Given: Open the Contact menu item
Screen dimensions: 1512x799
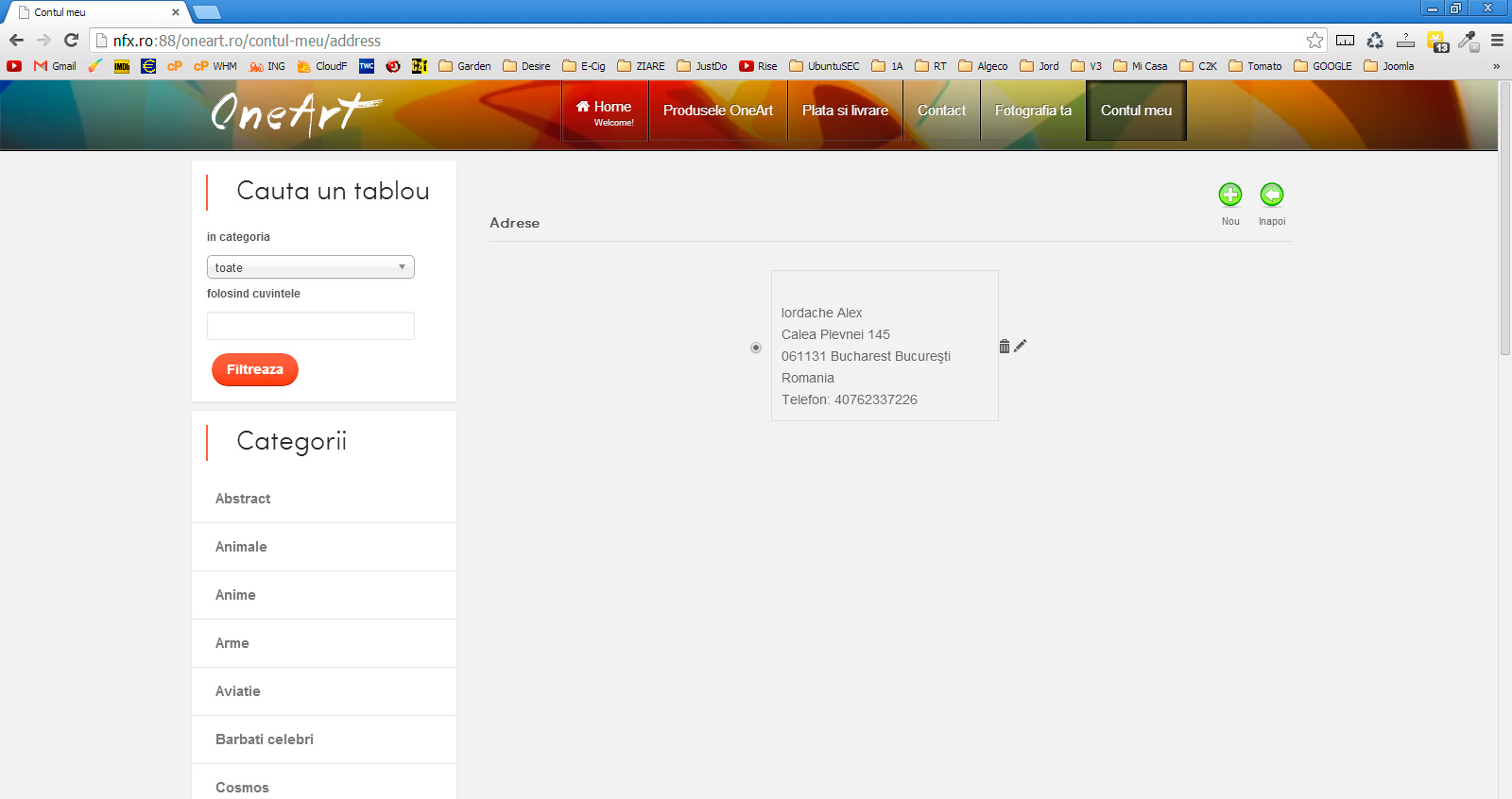Looking at the screenshot, I should (941, 111).
